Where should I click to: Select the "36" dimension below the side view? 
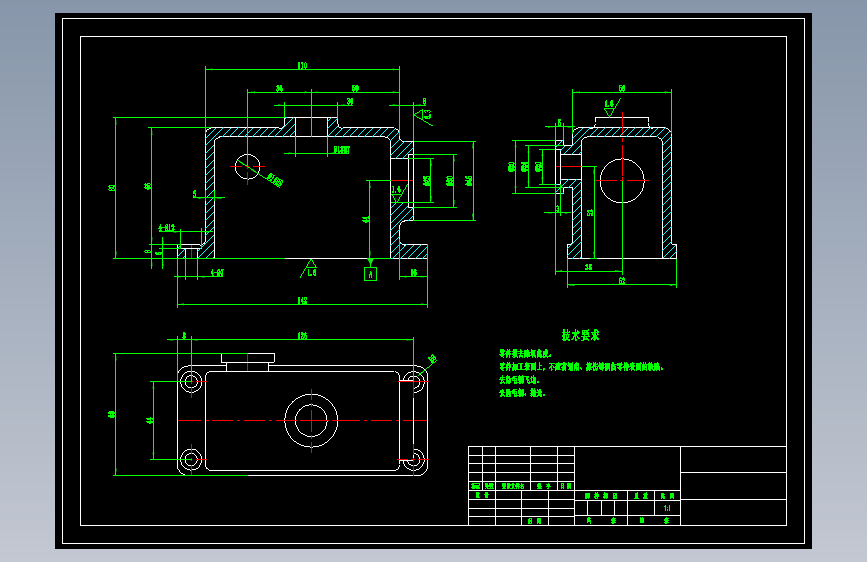point(589,267)
